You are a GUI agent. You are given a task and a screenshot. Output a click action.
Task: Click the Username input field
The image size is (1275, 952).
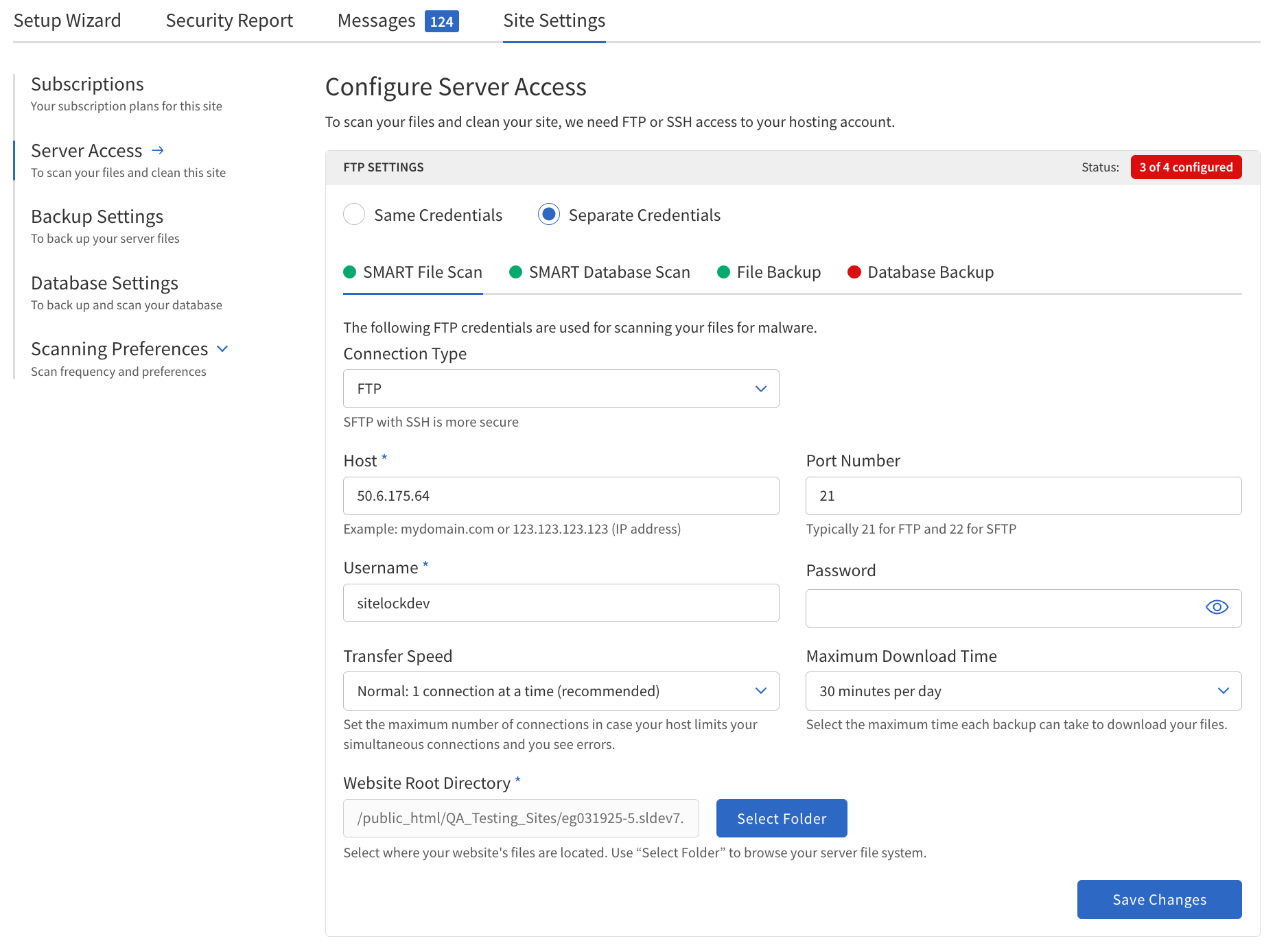click(x=561, y=603)
